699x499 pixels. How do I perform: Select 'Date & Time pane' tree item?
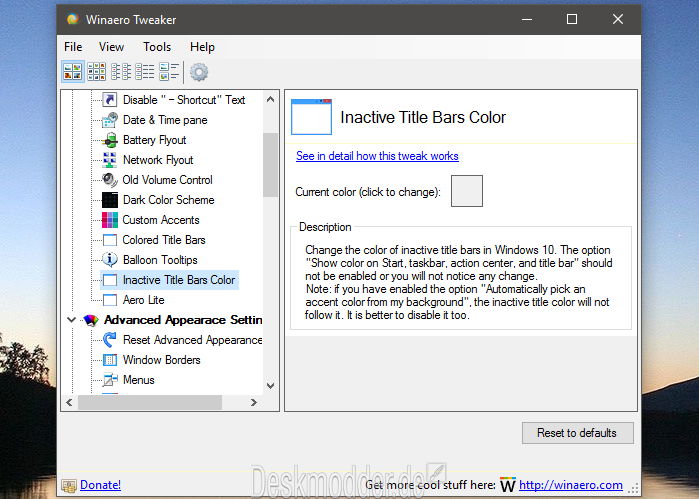tap(165, 120)
